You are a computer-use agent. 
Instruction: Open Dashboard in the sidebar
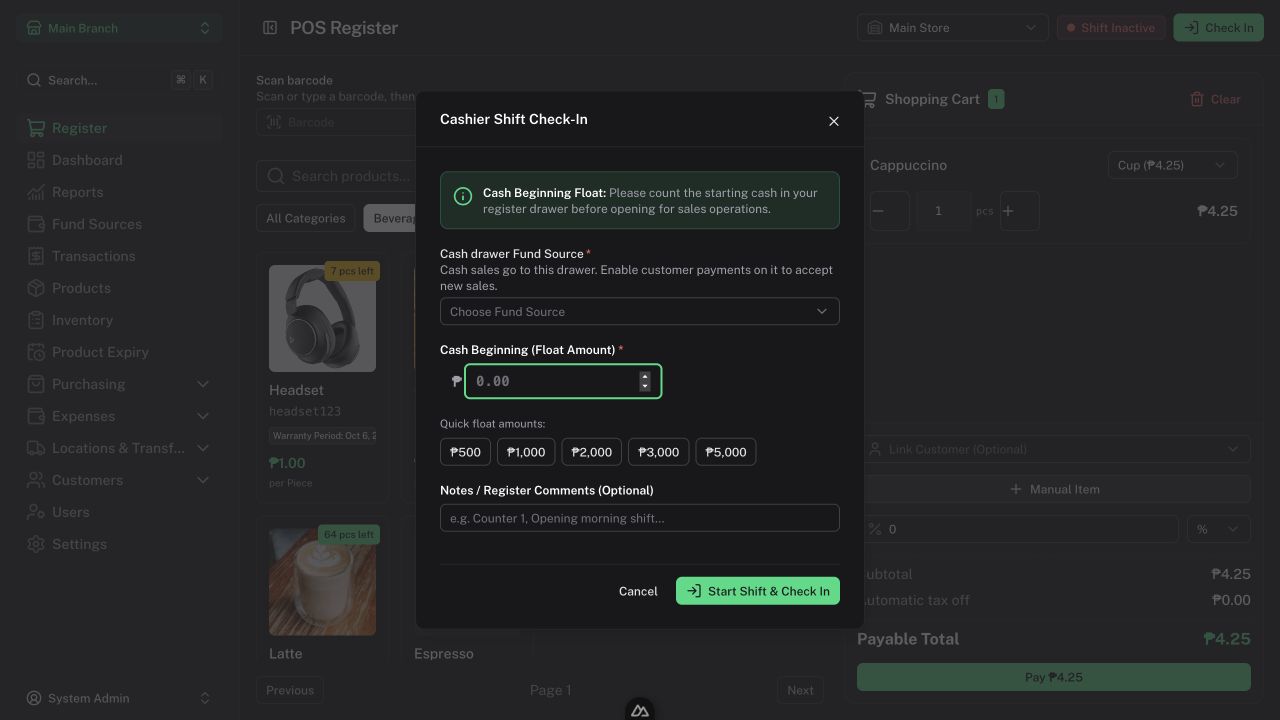click(119, 160)
